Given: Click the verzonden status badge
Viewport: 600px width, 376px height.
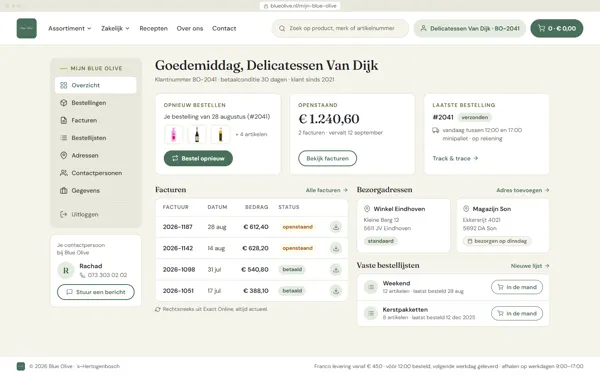Looking at the screenshot, I should tap(474, 117).
